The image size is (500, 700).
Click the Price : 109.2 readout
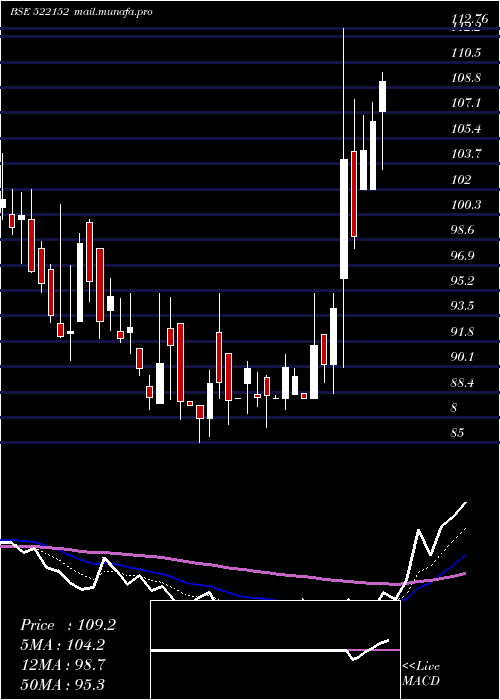[x=68, y=625]
